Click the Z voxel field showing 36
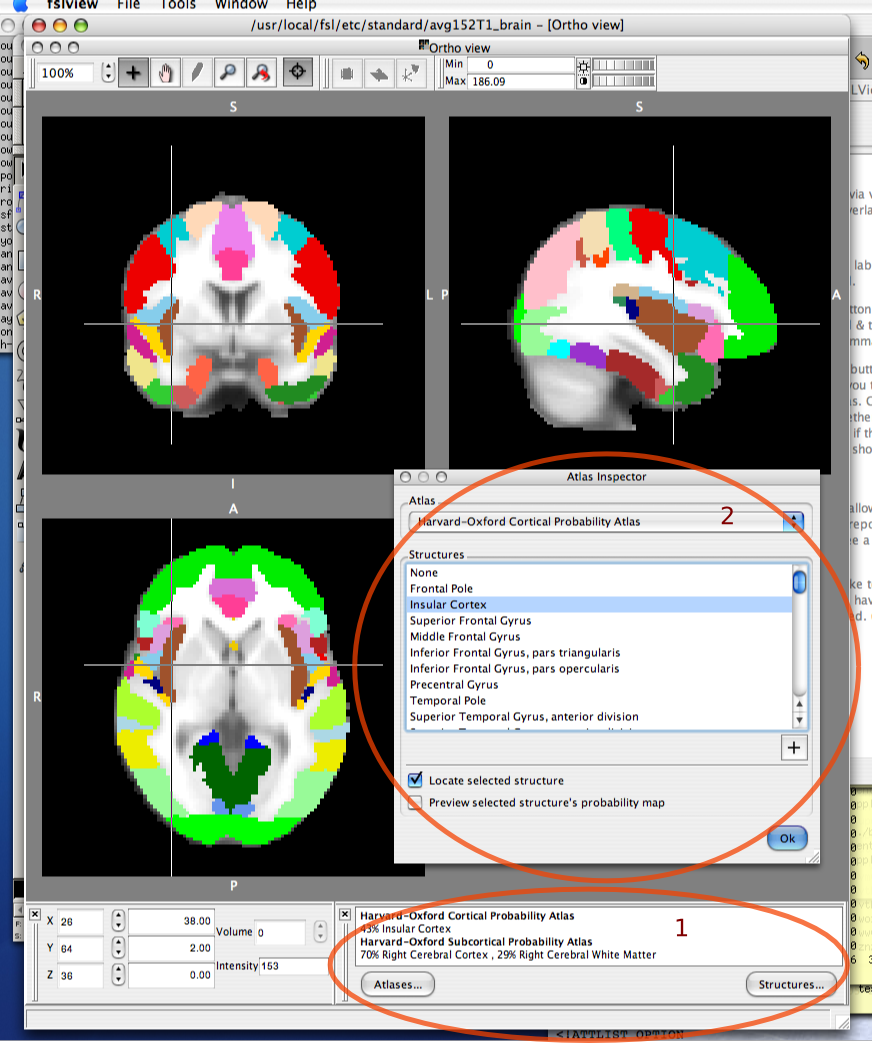 (80, 976)
